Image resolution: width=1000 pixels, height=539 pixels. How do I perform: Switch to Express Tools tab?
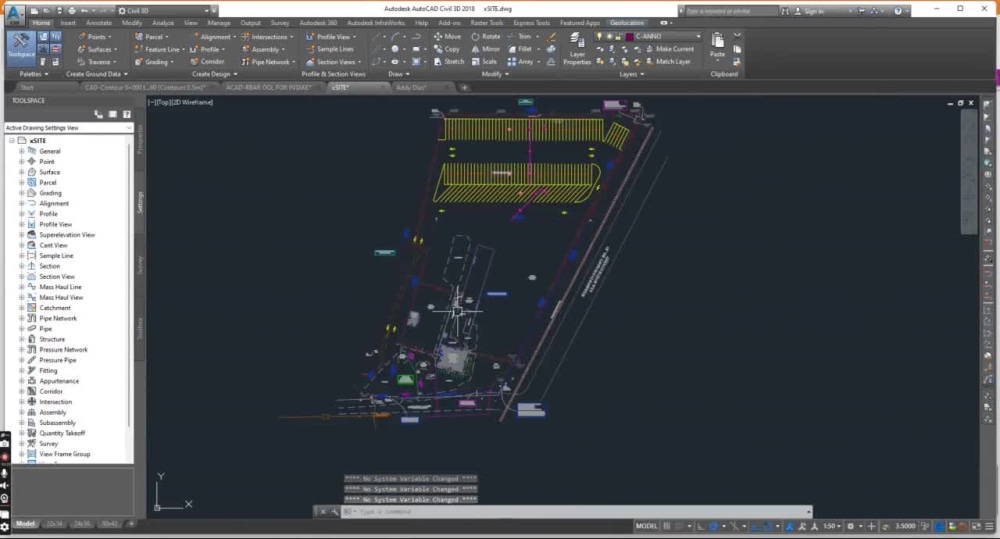(x=532, y=23)
